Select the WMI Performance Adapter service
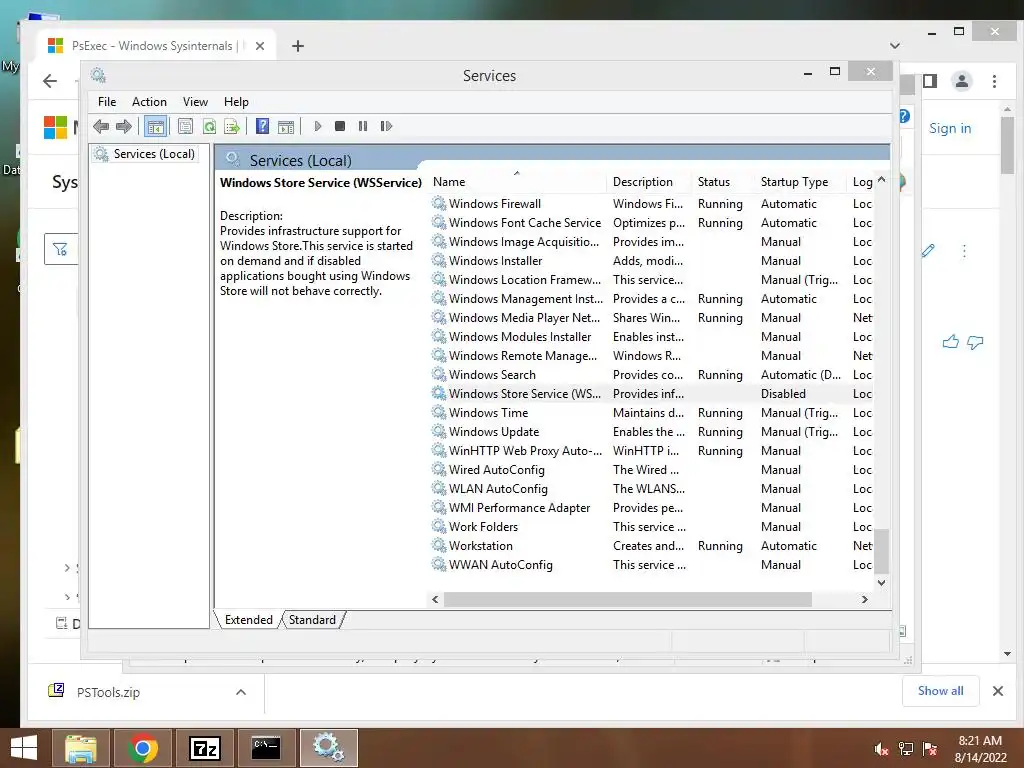 pos(651,507)
